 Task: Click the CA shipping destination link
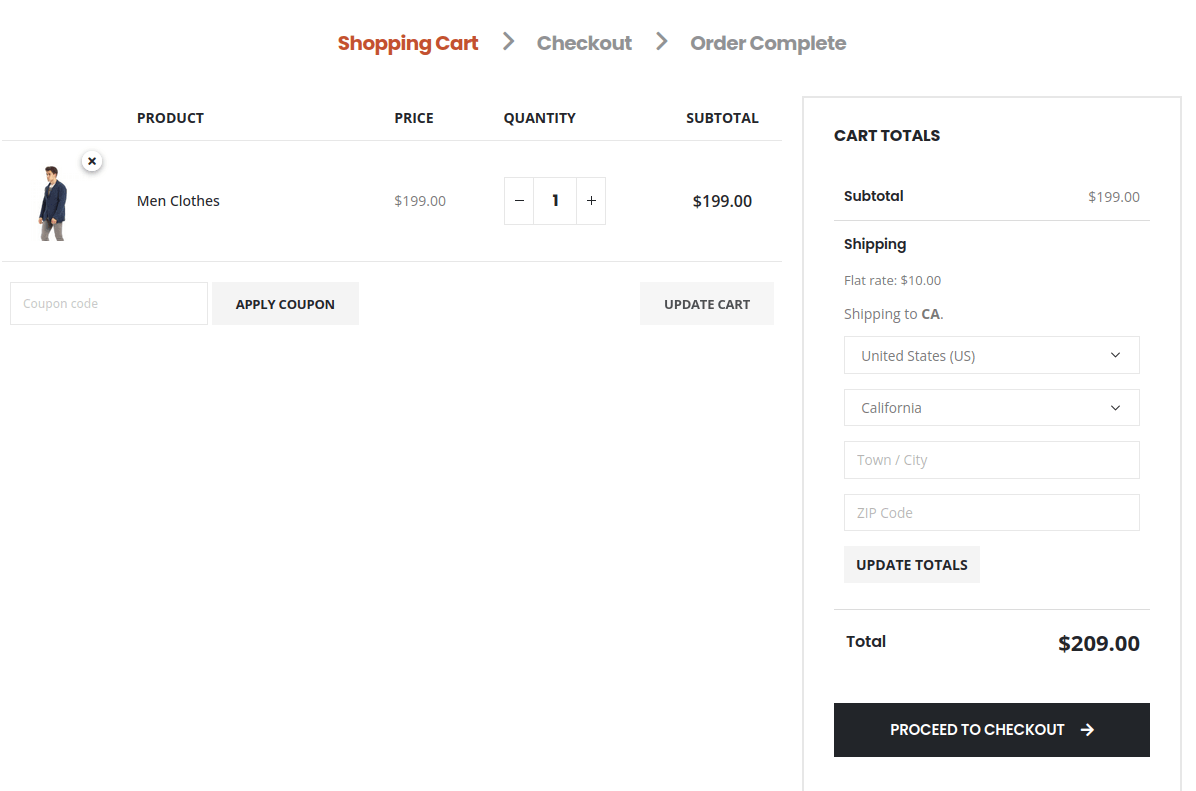[x=931, y=313]
